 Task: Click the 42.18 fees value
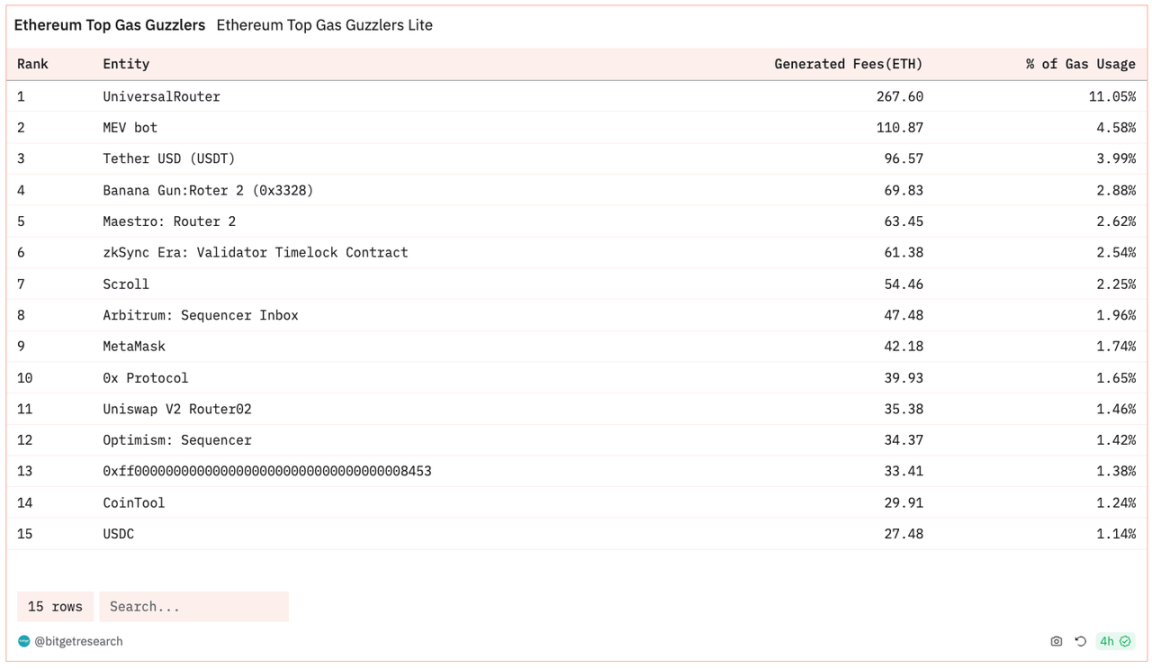(904, 346)
